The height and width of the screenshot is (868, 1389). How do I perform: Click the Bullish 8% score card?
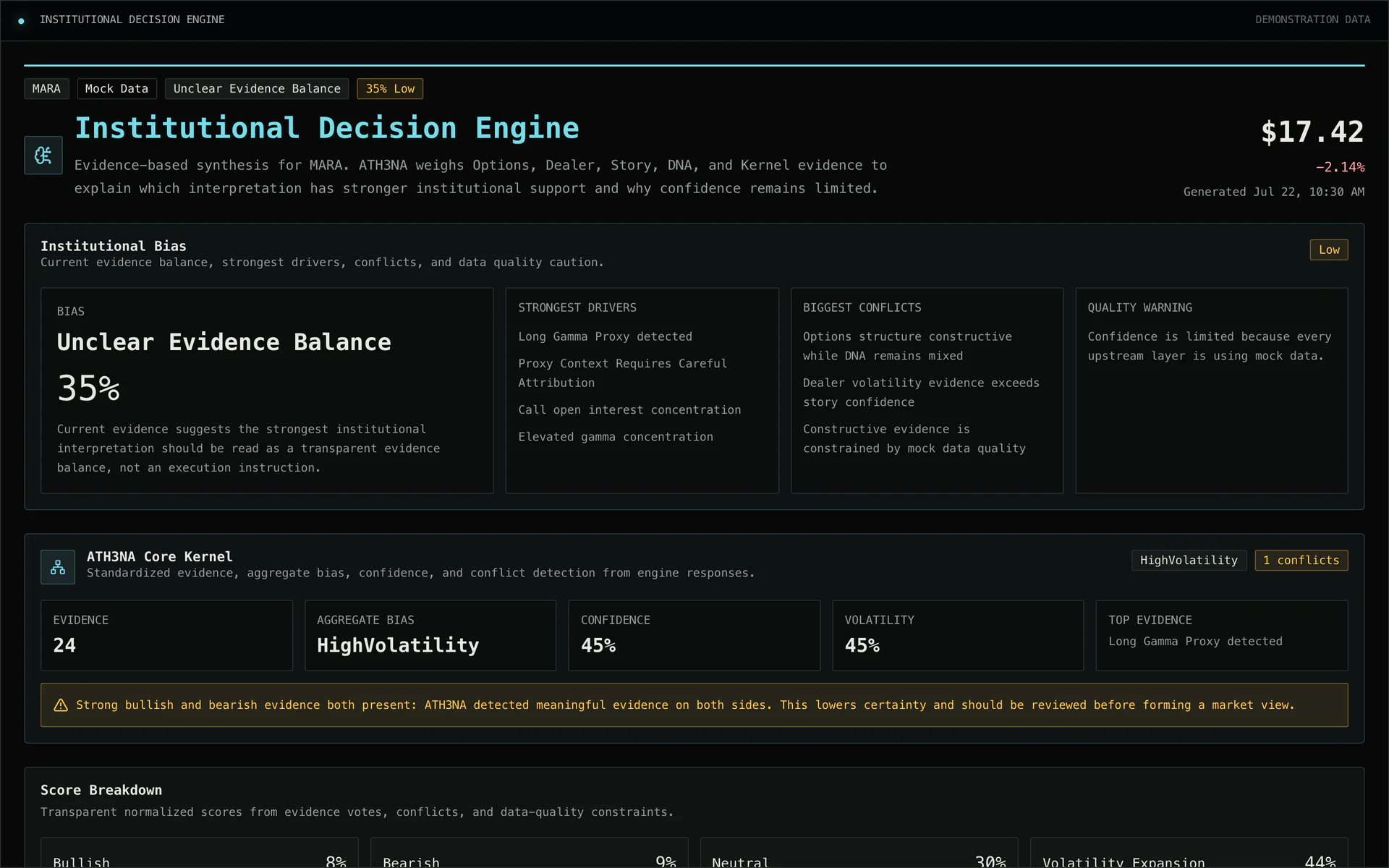200,854
